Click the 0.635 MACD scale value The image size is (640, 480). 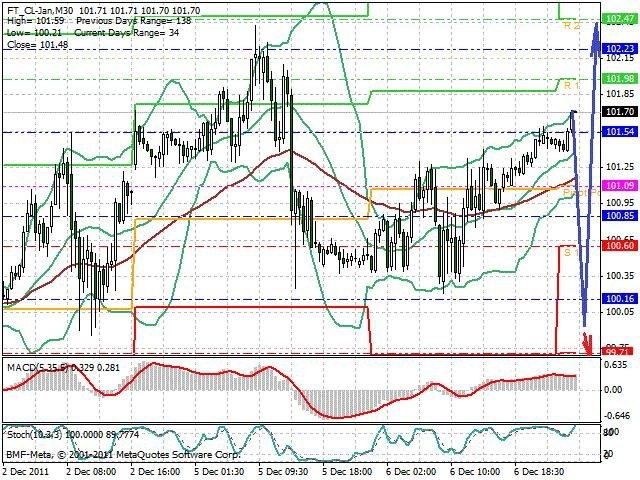tap(615, 364)
